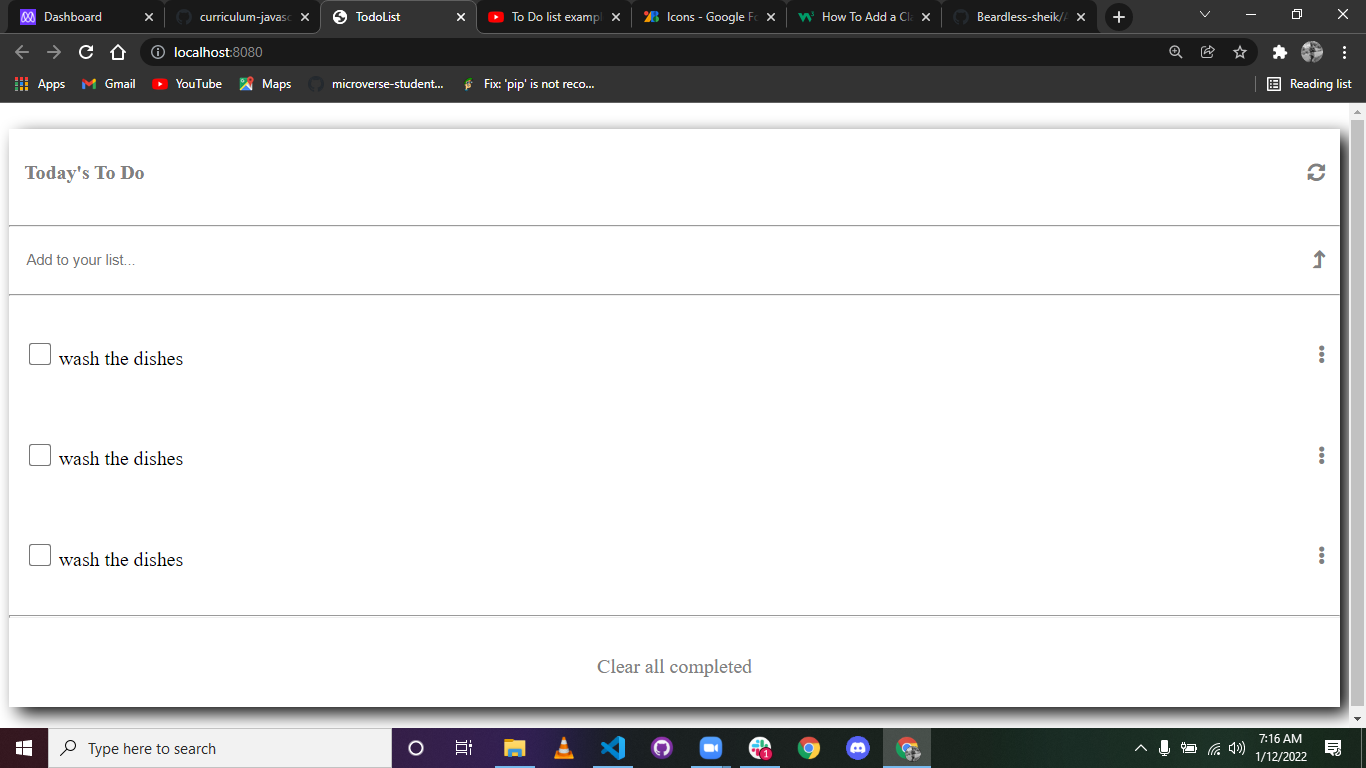Open the notification center
This screenshot has height=768, width=1366.
(1333, 748)
